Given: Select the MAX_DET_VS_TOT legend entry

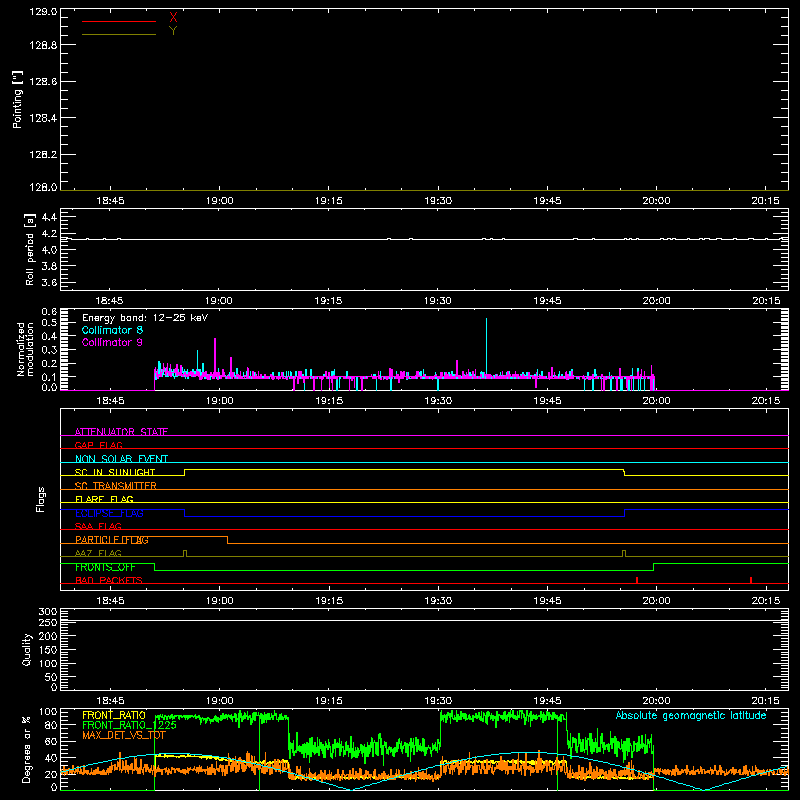Looking at the screenshot, I should tap(124, 735).
